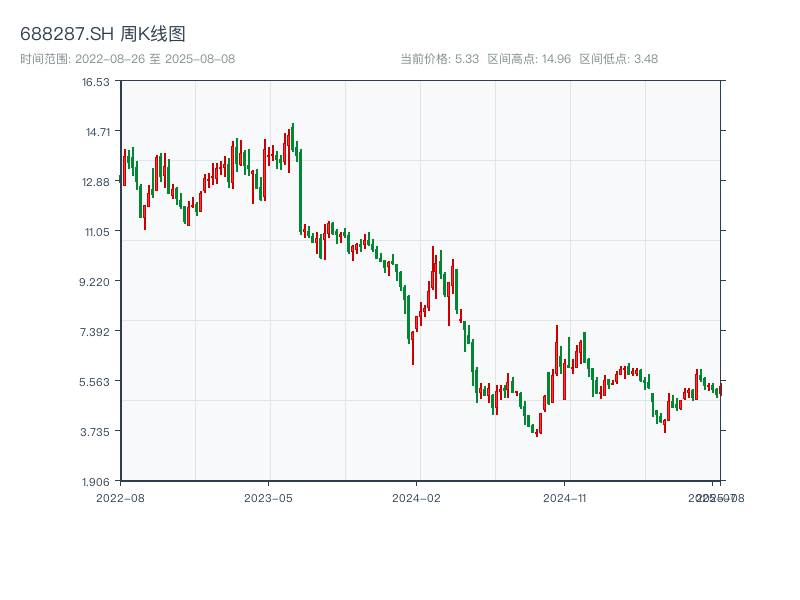Select the 2024-02 x-axis date label
Viewport: 800px width, 600px height.
coord(416,497)
